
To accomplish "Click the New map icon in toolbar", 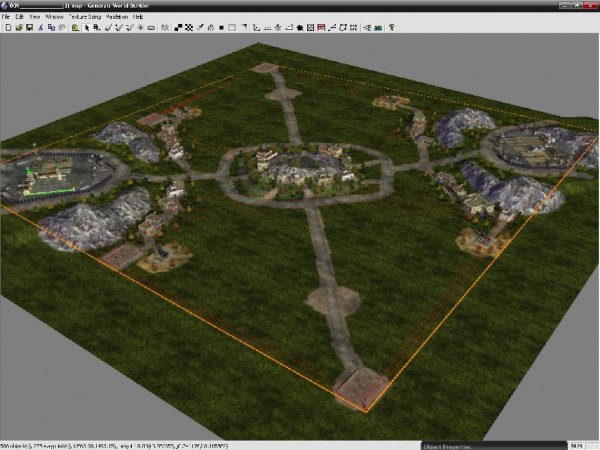I will (x=7, y=27).
